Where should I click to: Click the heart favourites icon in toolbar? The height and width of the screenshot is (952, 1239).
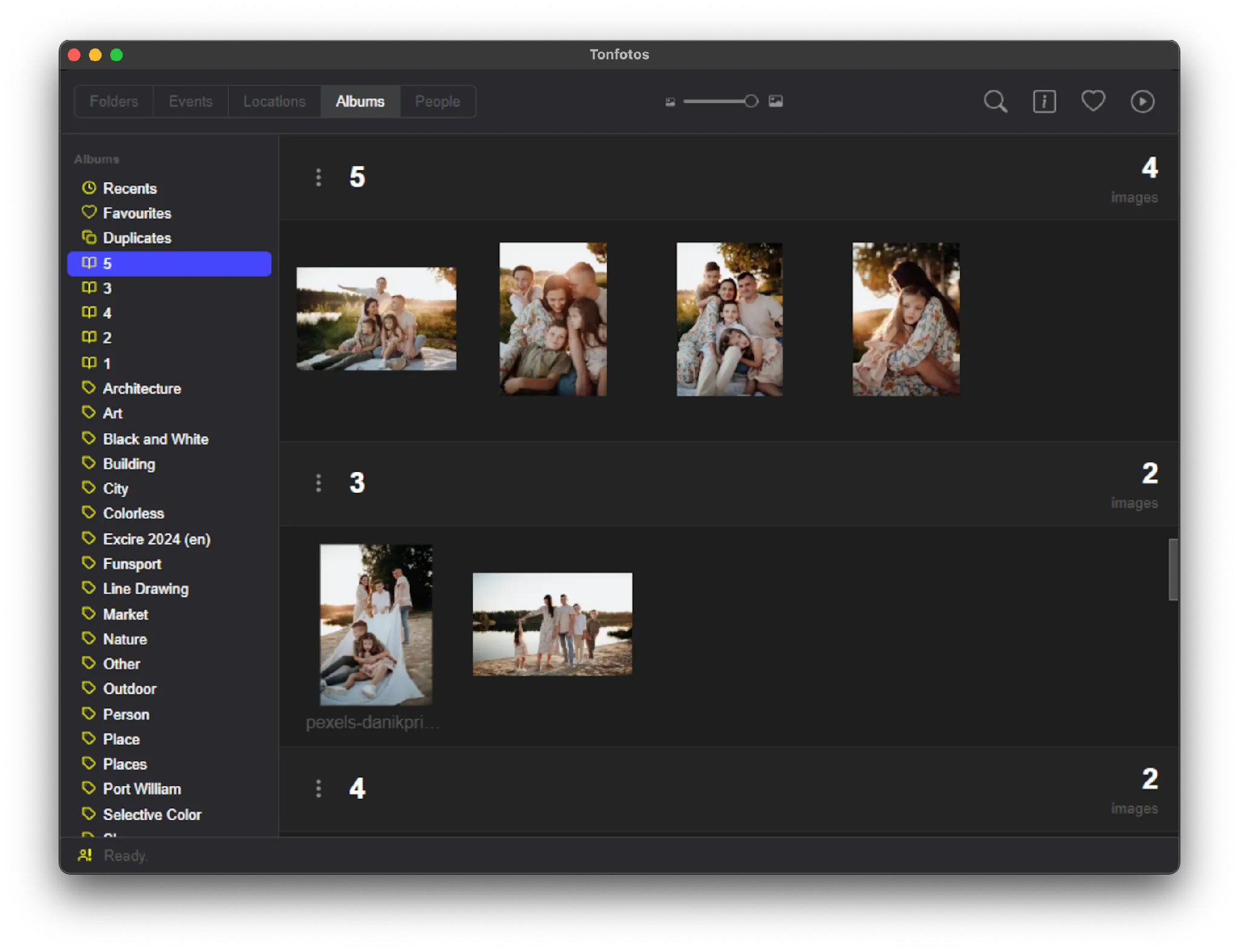pyautogui.click(x=1093, y=101)
